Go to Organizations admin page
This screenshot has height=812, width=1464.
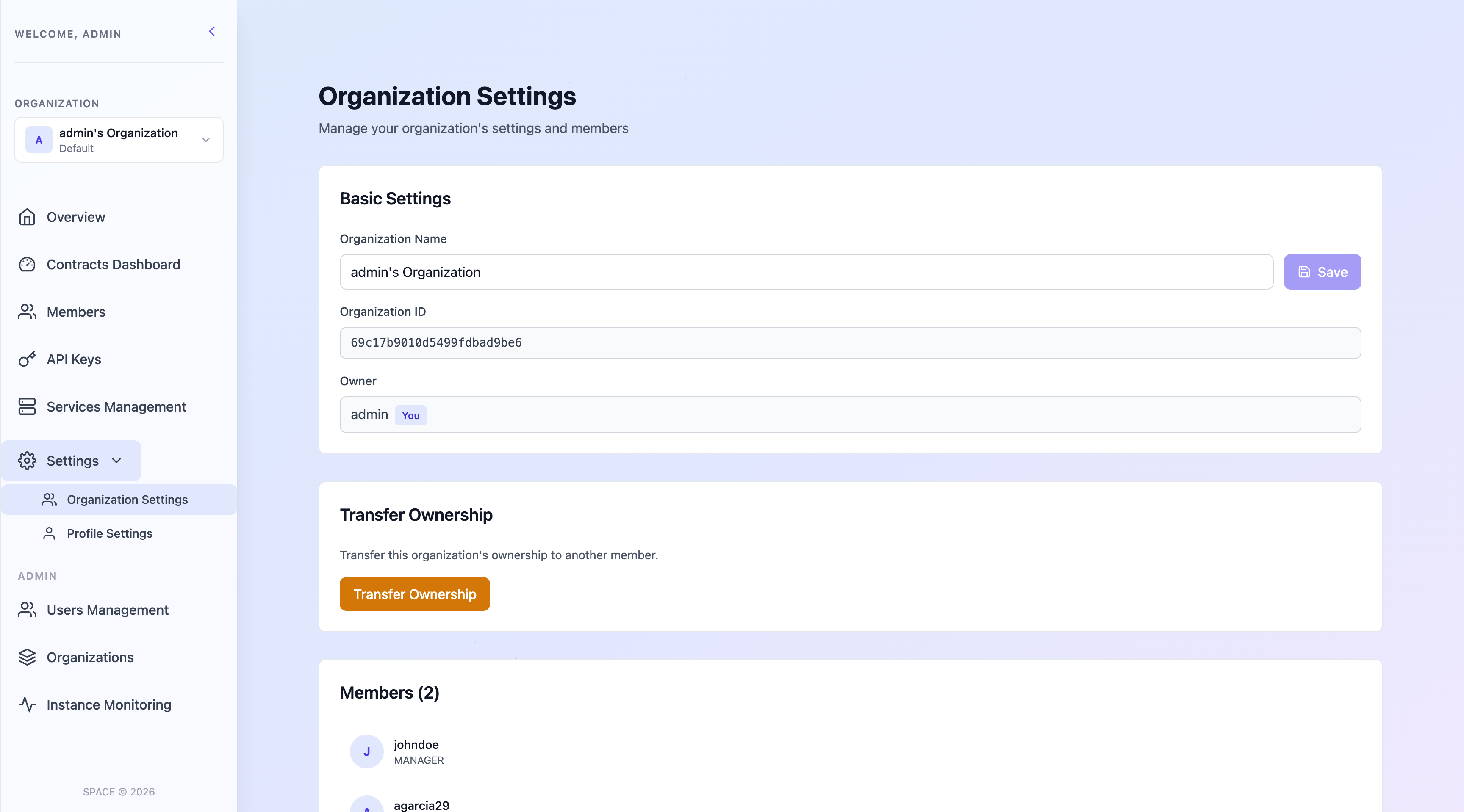click(x=90, y=657)
